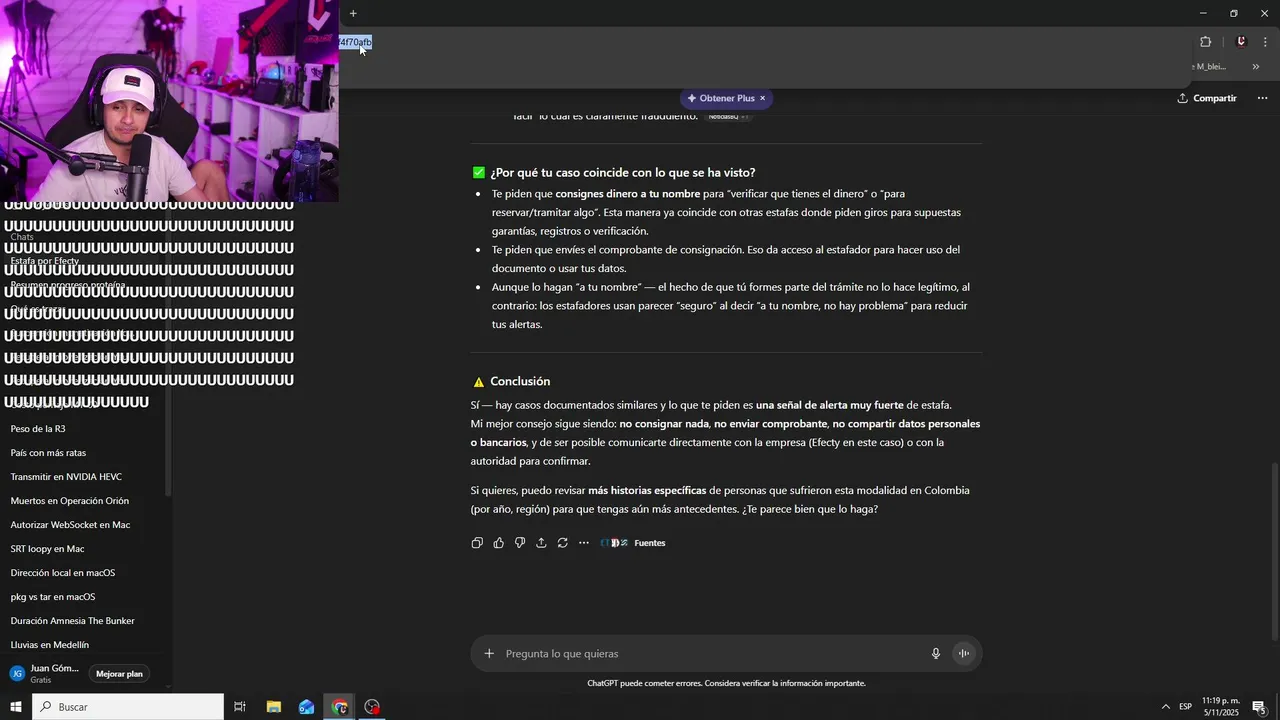Image resolution: width=1280 pixels, height=720 pixels.
Task: Open the Outlook mail app on taskbar
Action: [x=307, y=707]
